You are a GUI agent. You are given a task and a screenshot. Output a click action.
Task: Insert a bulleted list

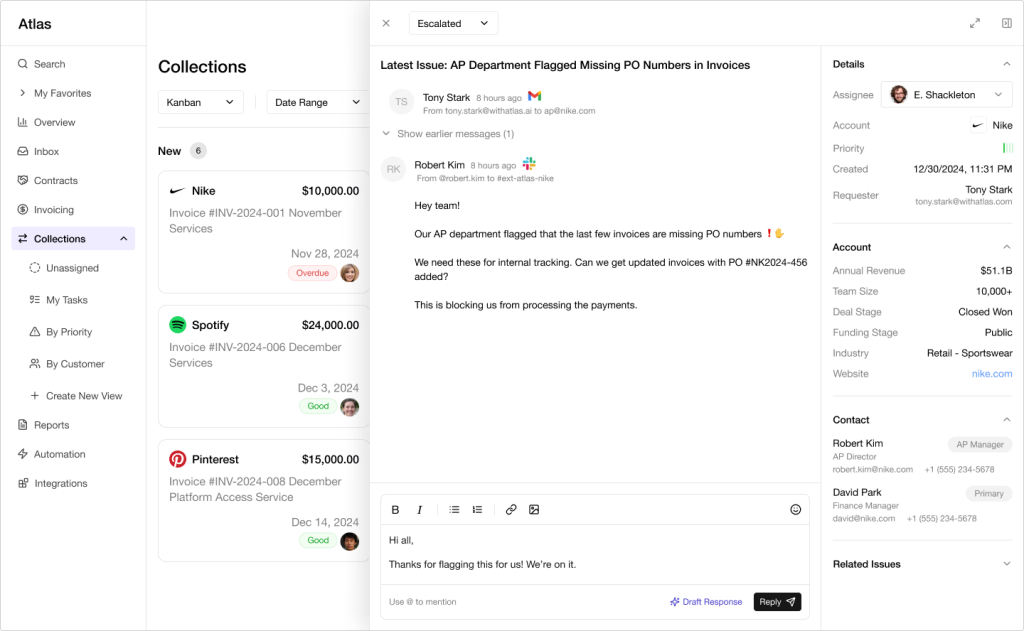[454, 510]
